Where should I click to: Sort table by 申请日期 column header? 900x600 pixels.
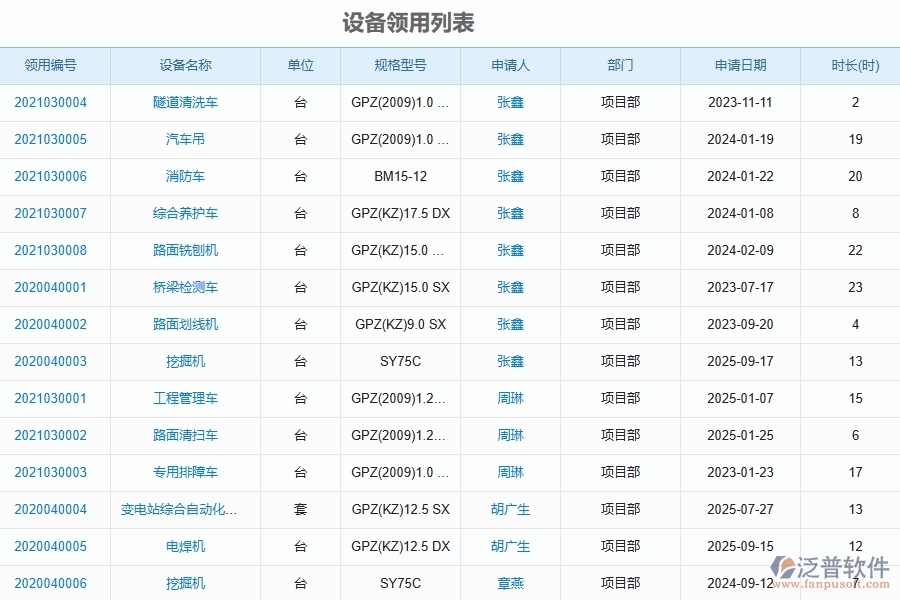click(x=740, y=65)
